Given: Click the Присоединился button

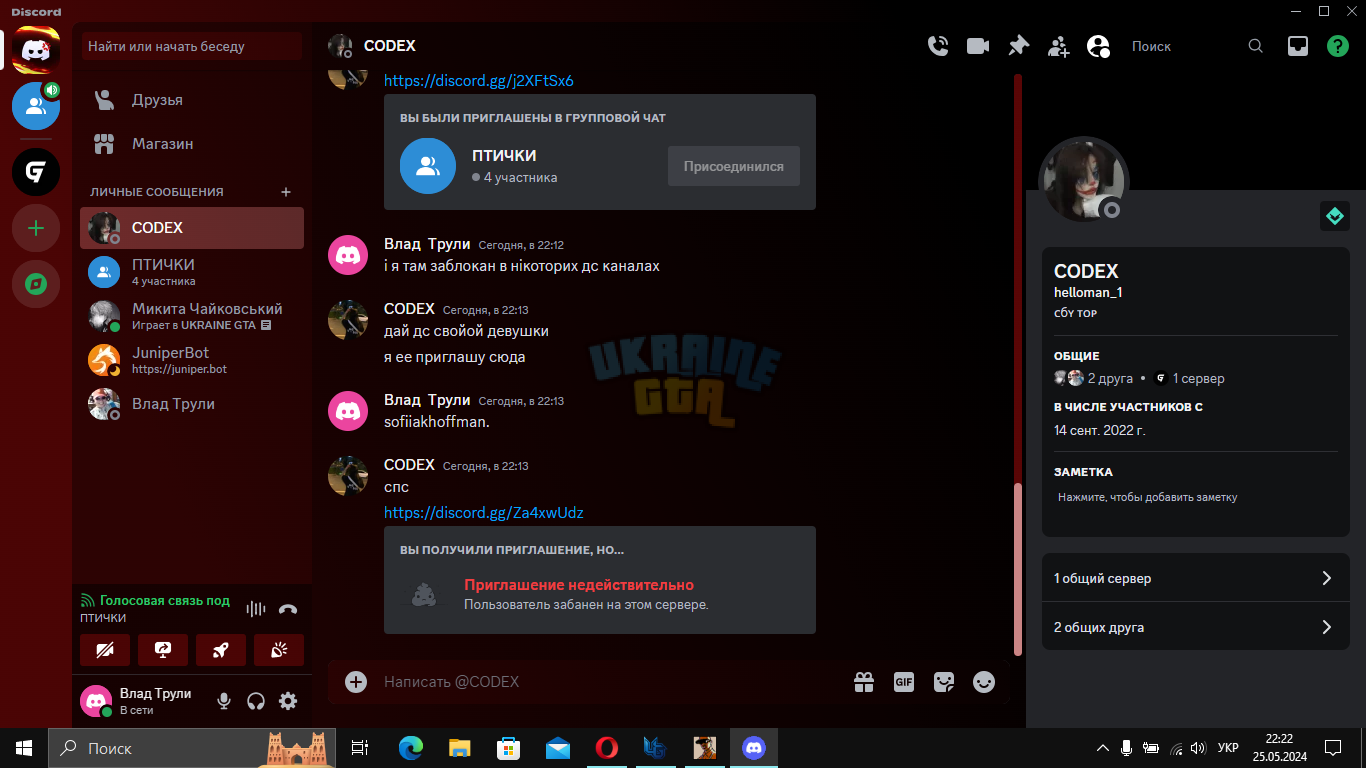Looking at the screenshot, I should tap(734, 166).
